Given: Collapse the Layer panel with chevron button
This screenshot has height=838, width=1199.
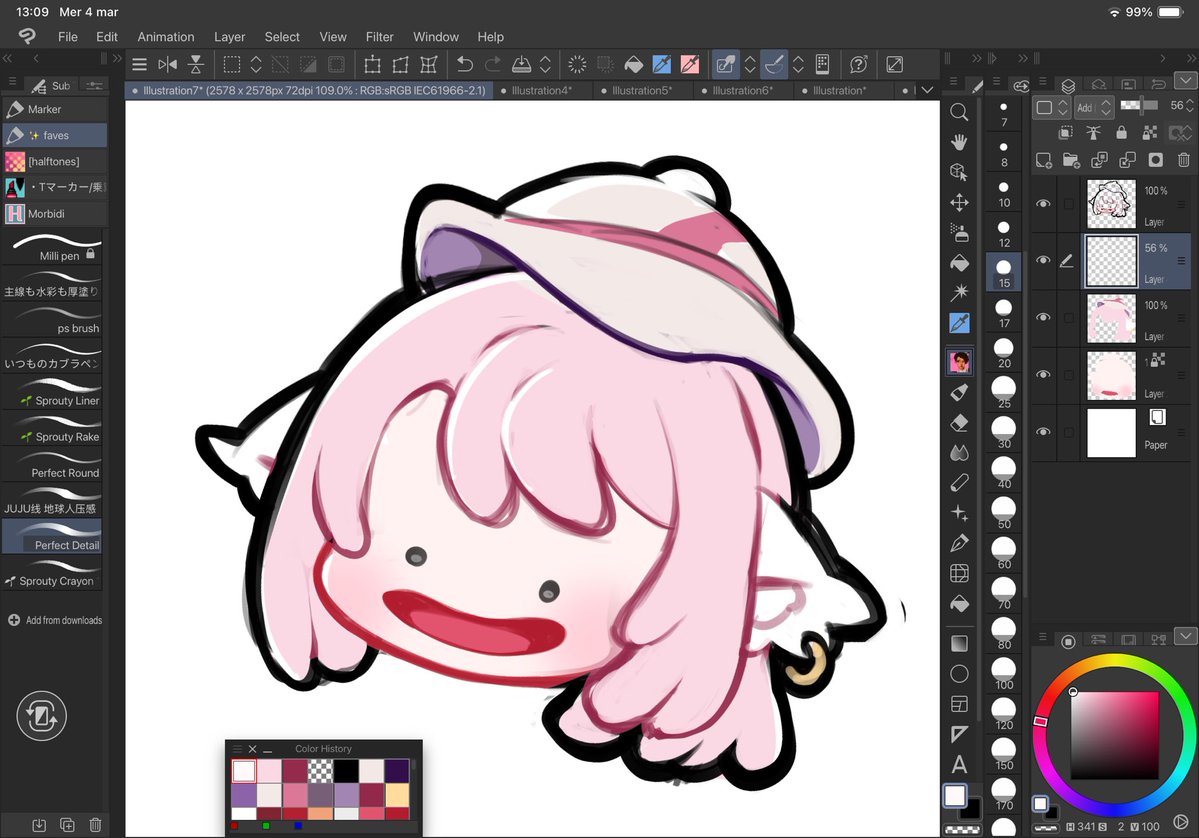Looking at the screenshot, I should click(1185, 80).
